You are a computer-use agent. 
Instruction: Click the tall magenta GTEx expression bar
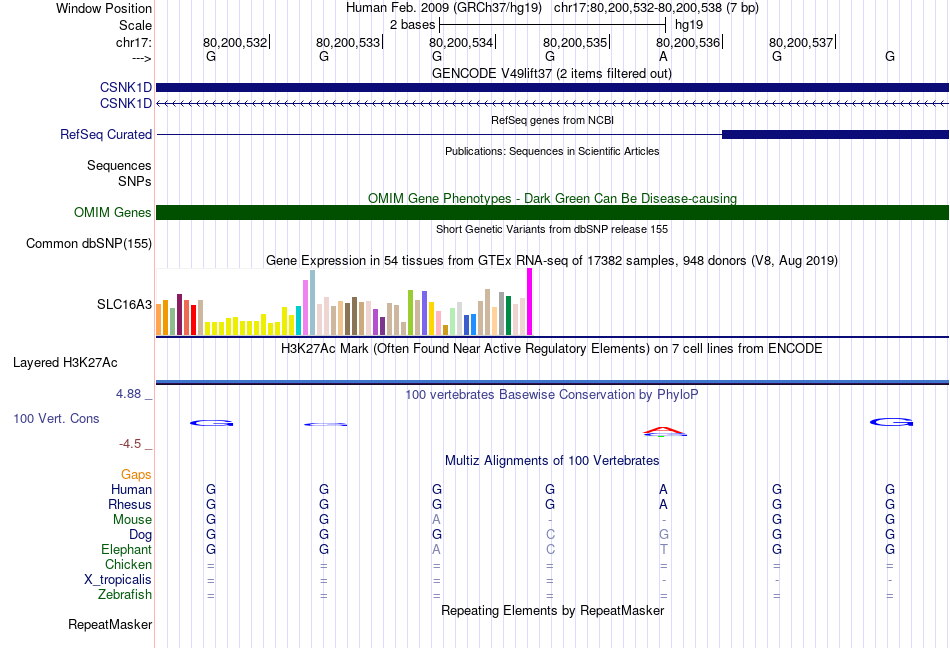click(x=530, y=302)
